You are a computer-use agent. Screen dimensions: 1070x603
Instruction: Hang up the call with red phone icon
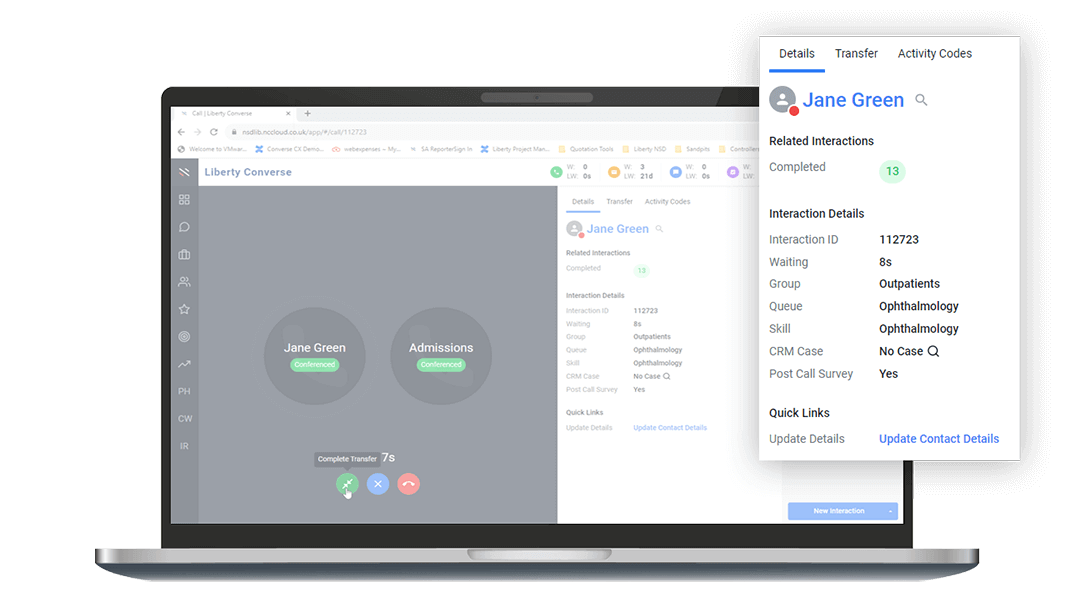pos(408,484)
